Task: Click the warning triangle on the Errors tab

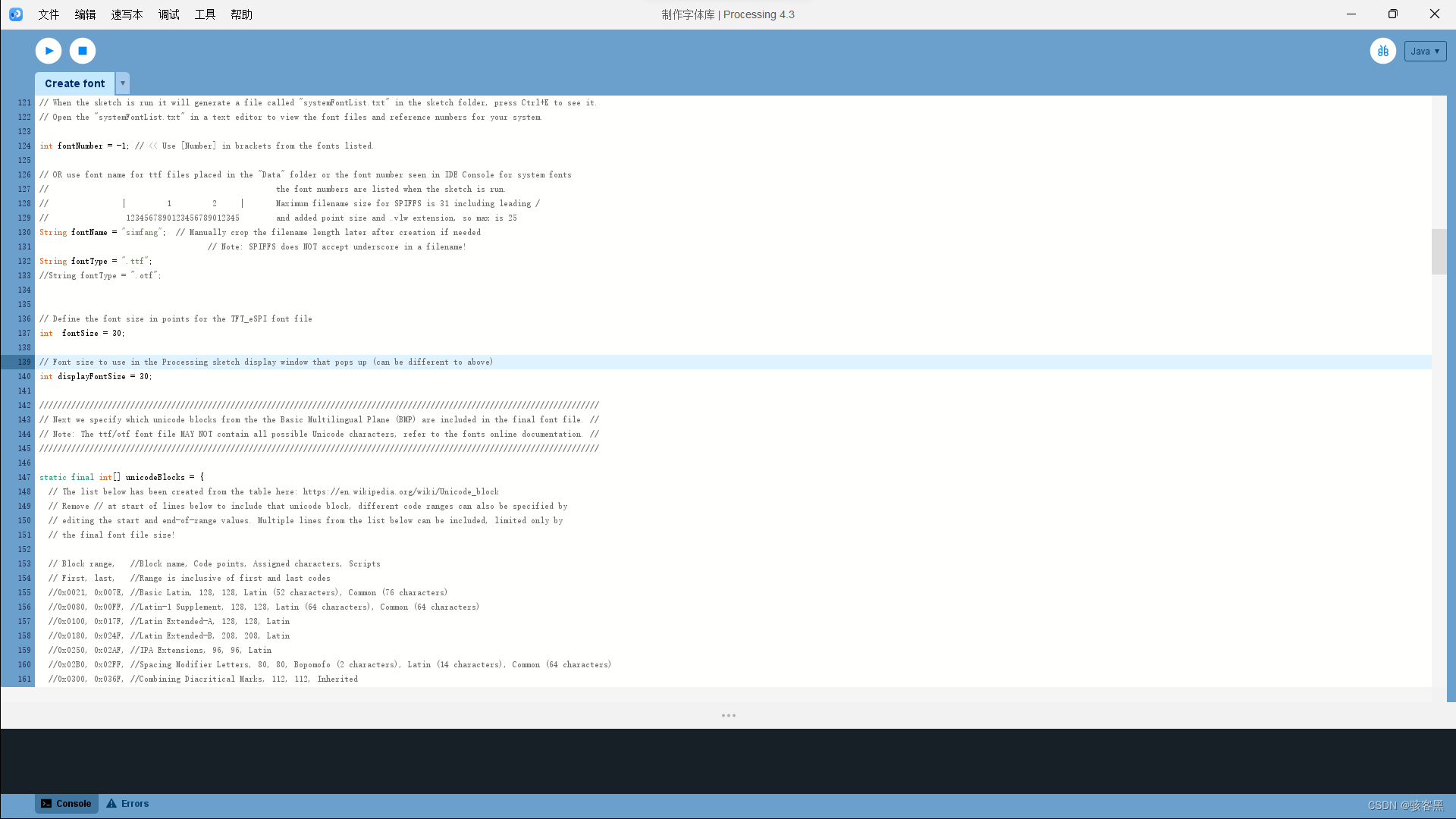Action: pos(111,803)
